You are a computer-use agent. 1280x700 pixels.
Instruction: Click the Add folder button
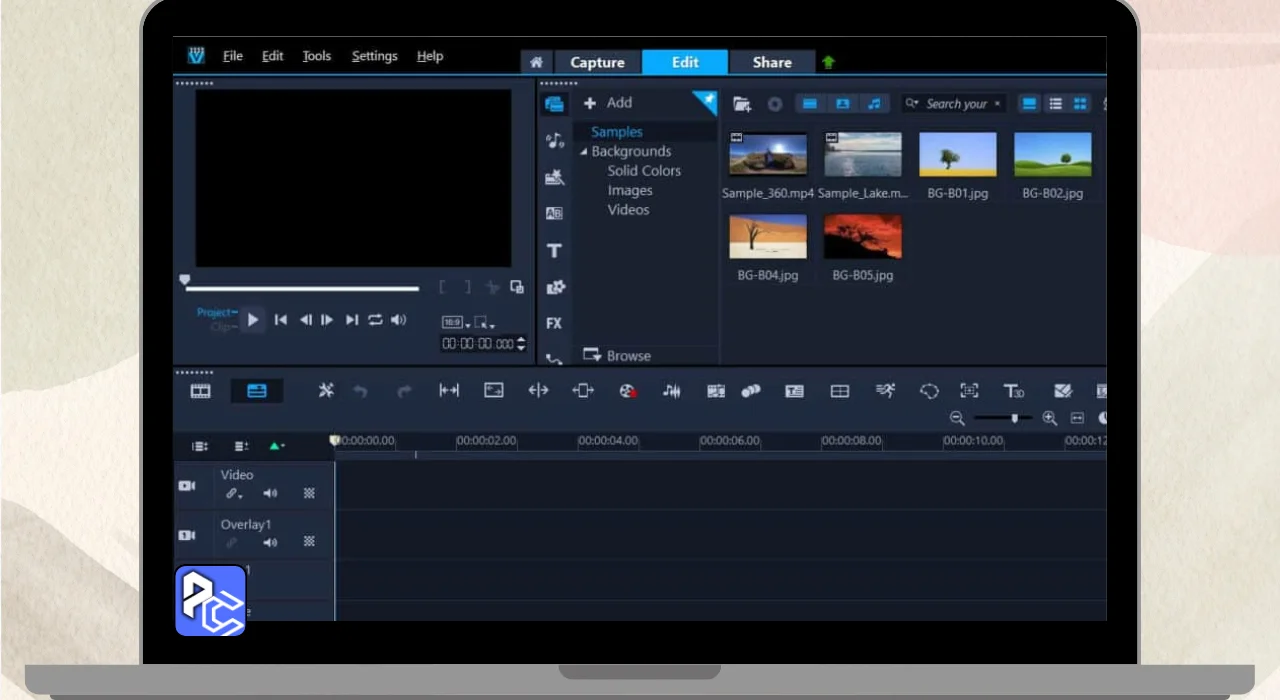(608, 103)
